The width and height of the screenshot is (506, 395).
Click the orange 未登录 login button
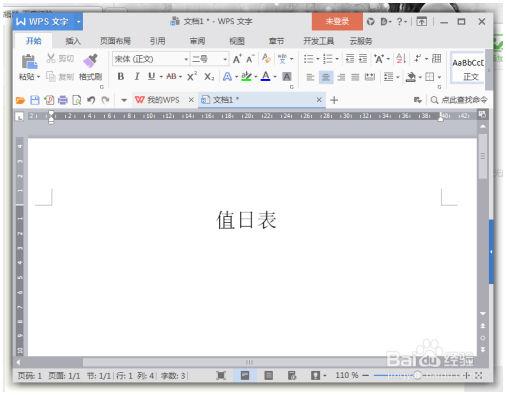click(337, 22)
